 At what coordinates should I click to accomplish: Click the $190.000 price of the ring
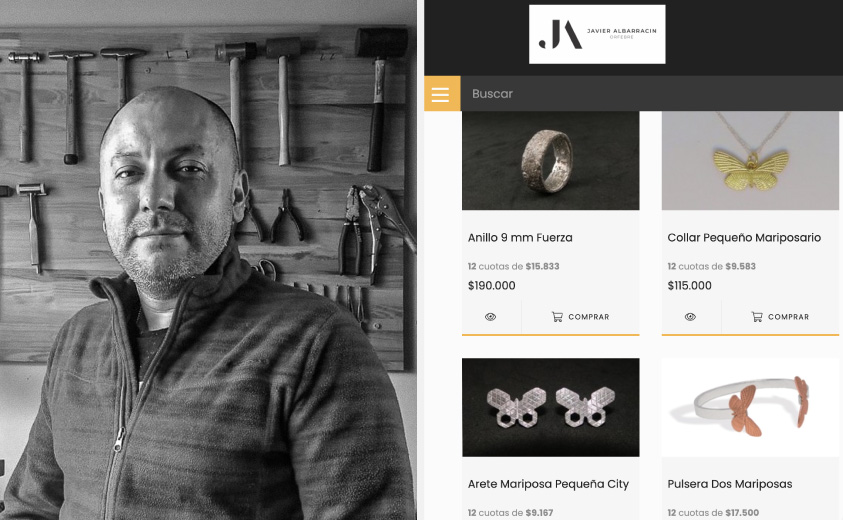[x=491, y=286]
